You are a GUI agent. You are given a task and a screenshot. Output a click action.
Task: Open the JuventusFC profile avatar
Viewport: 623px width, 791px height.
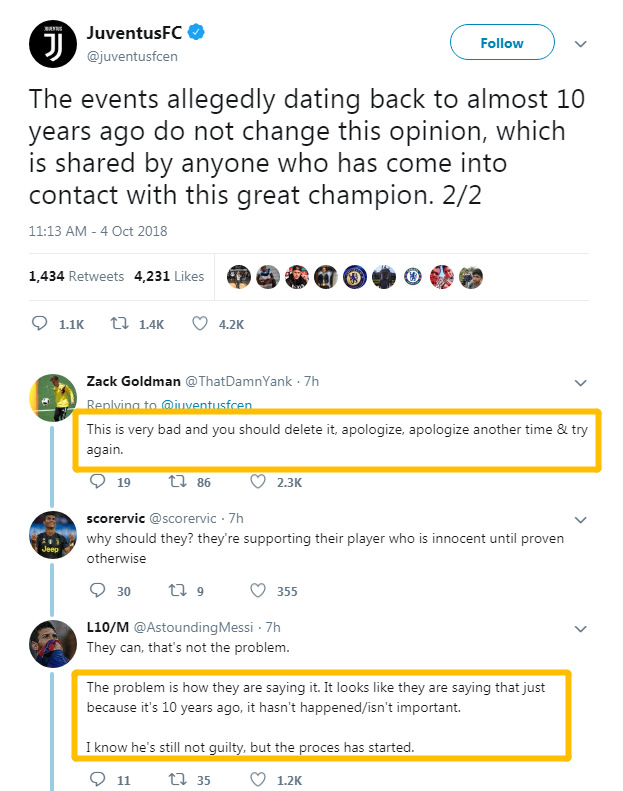click(x=53, y=44)
